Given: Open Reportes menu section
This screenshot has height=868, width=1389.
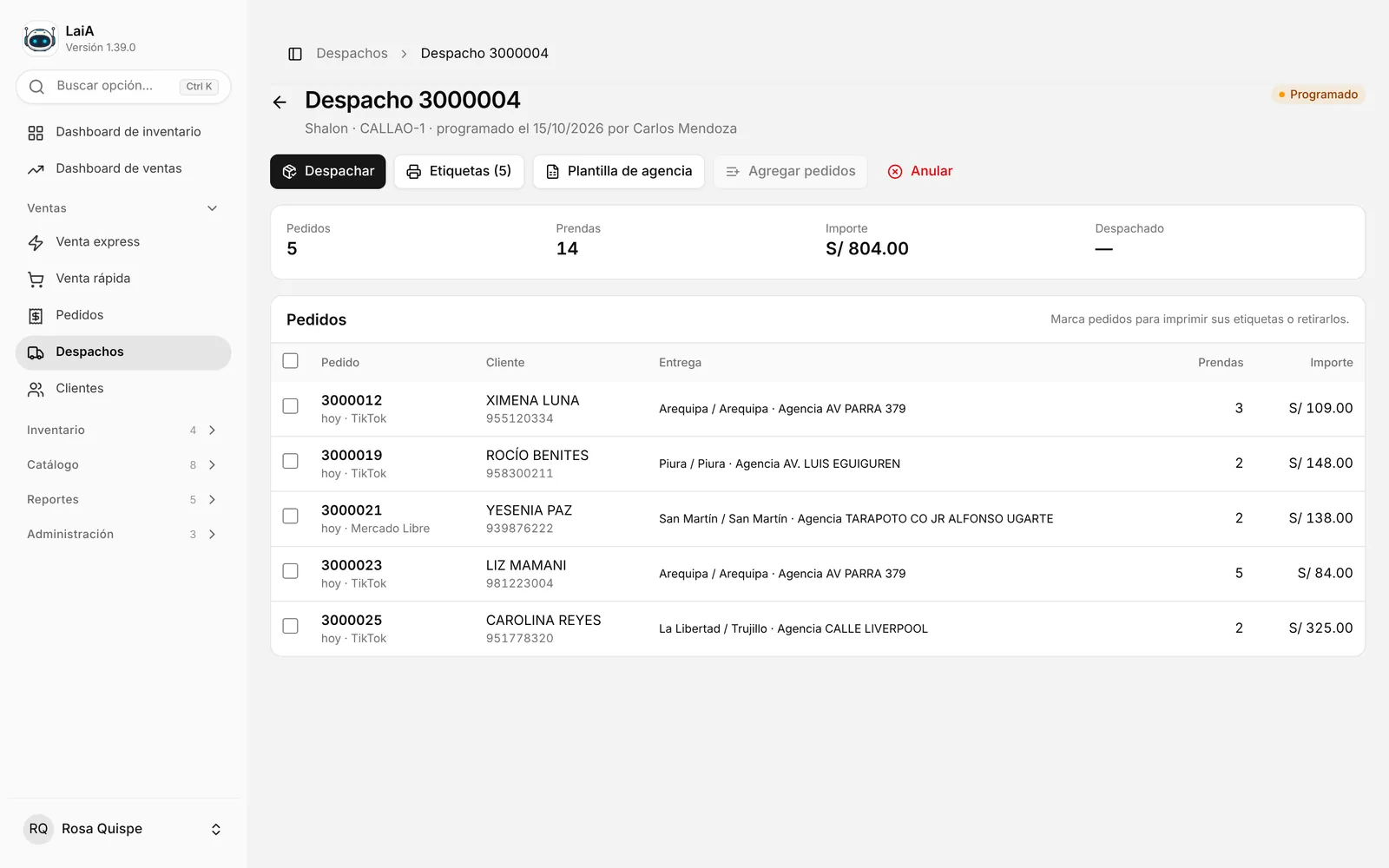Looking at the screenshot, I should [123, 500].
